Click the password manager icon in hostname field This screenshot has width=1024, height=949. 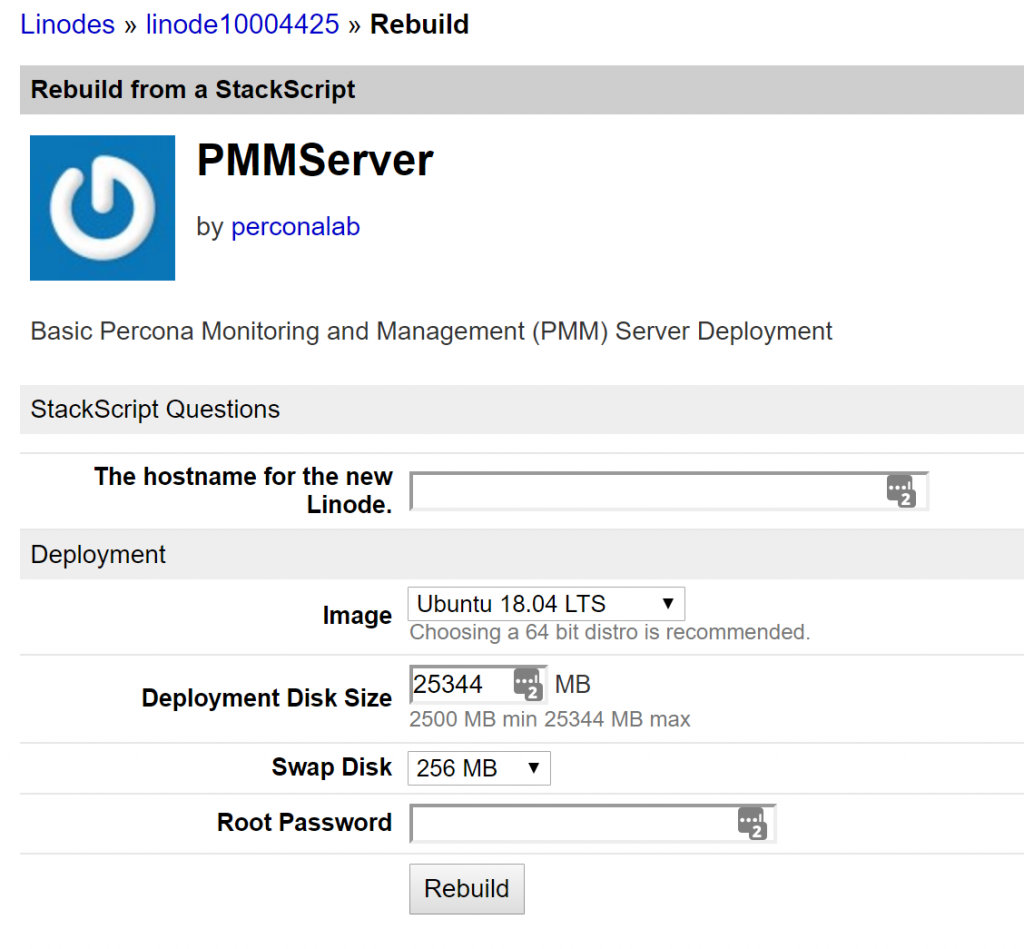903,490
